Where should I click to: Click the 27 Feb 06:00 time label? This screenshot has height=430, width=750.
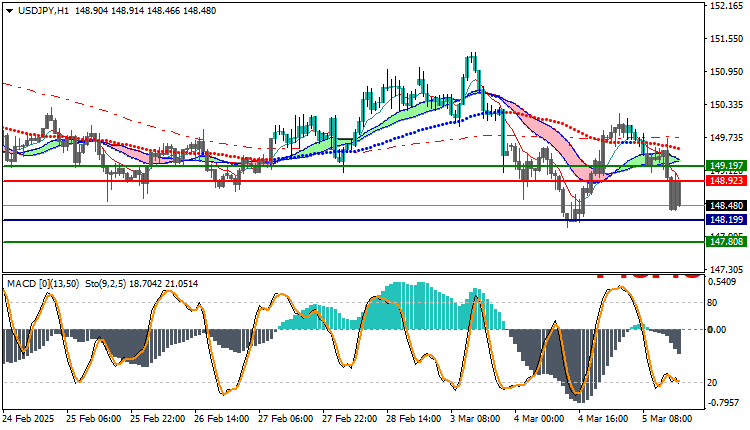286,419
